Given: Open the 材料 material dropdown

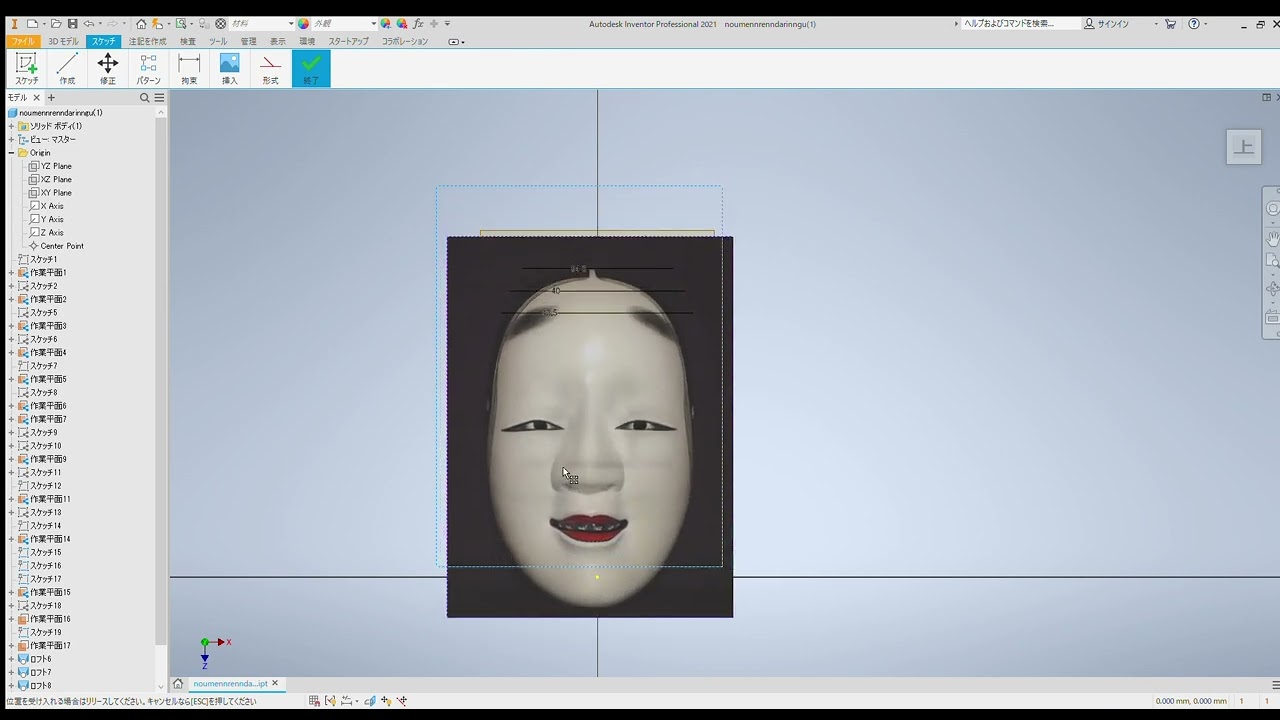Looking at the screenshot, I should 261,24.
